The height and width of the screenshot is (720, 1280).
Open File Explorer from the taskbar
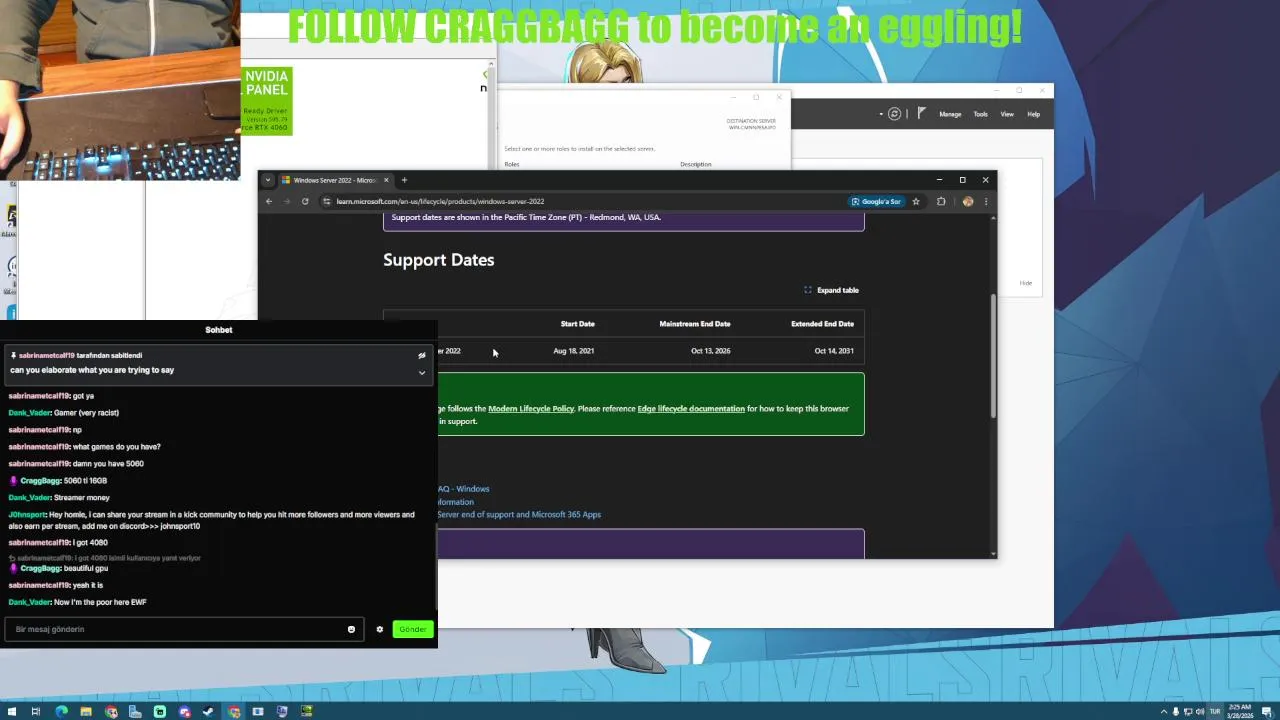[x=86, y=712]
